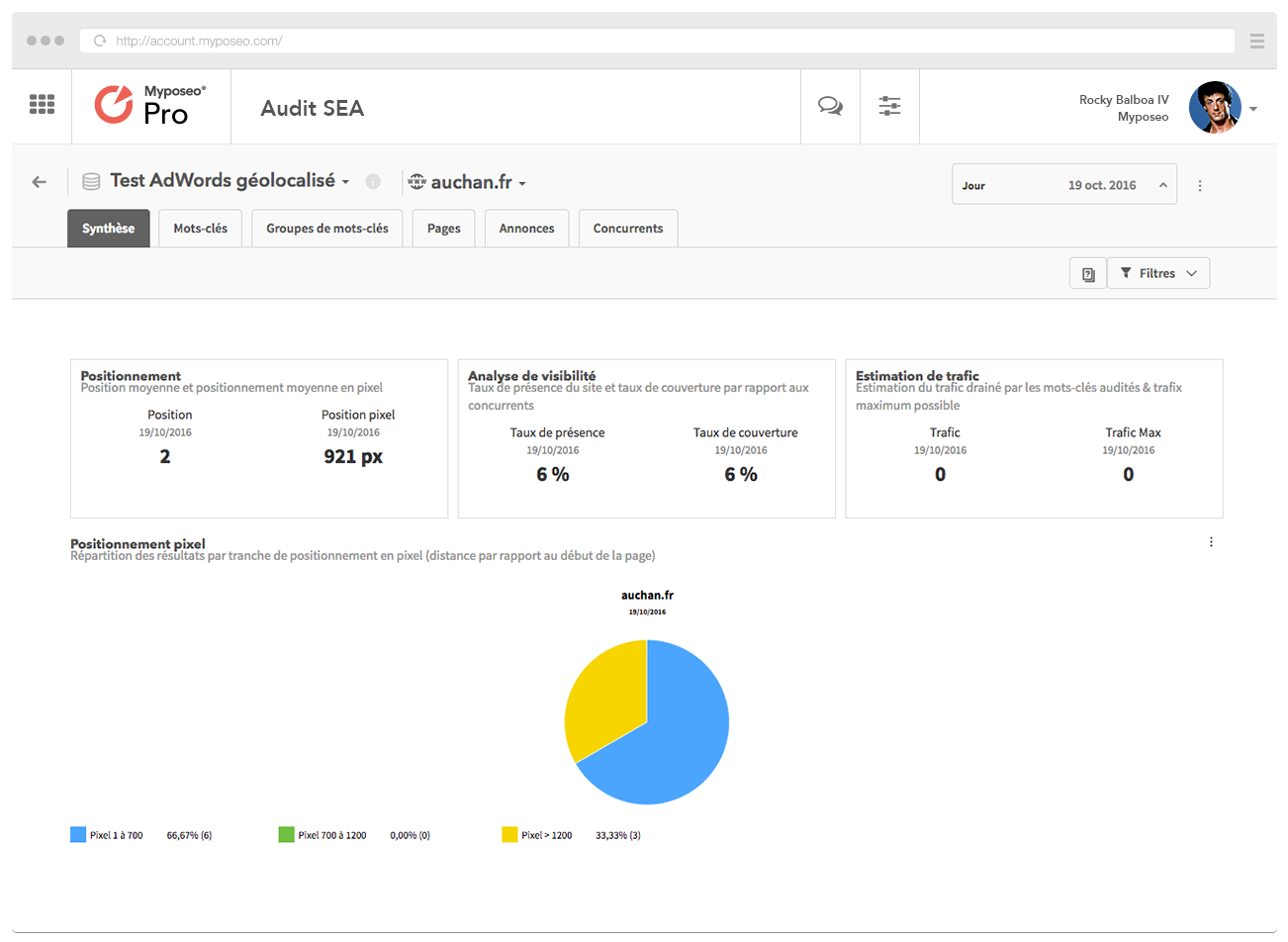Click Analyse de visibilité card title

tap(532, 376)
